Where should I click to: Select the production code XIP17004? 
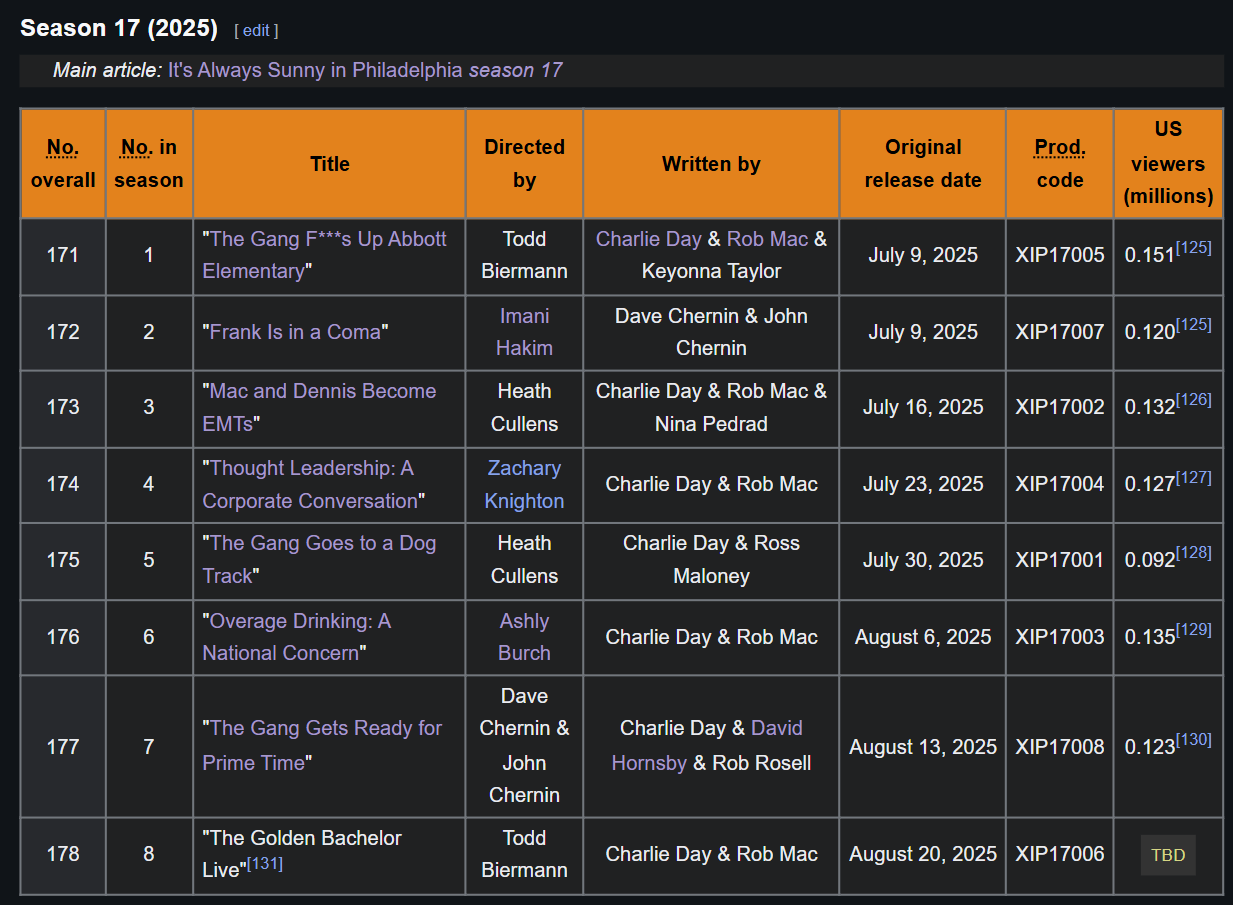click(x=1060, y=484)
